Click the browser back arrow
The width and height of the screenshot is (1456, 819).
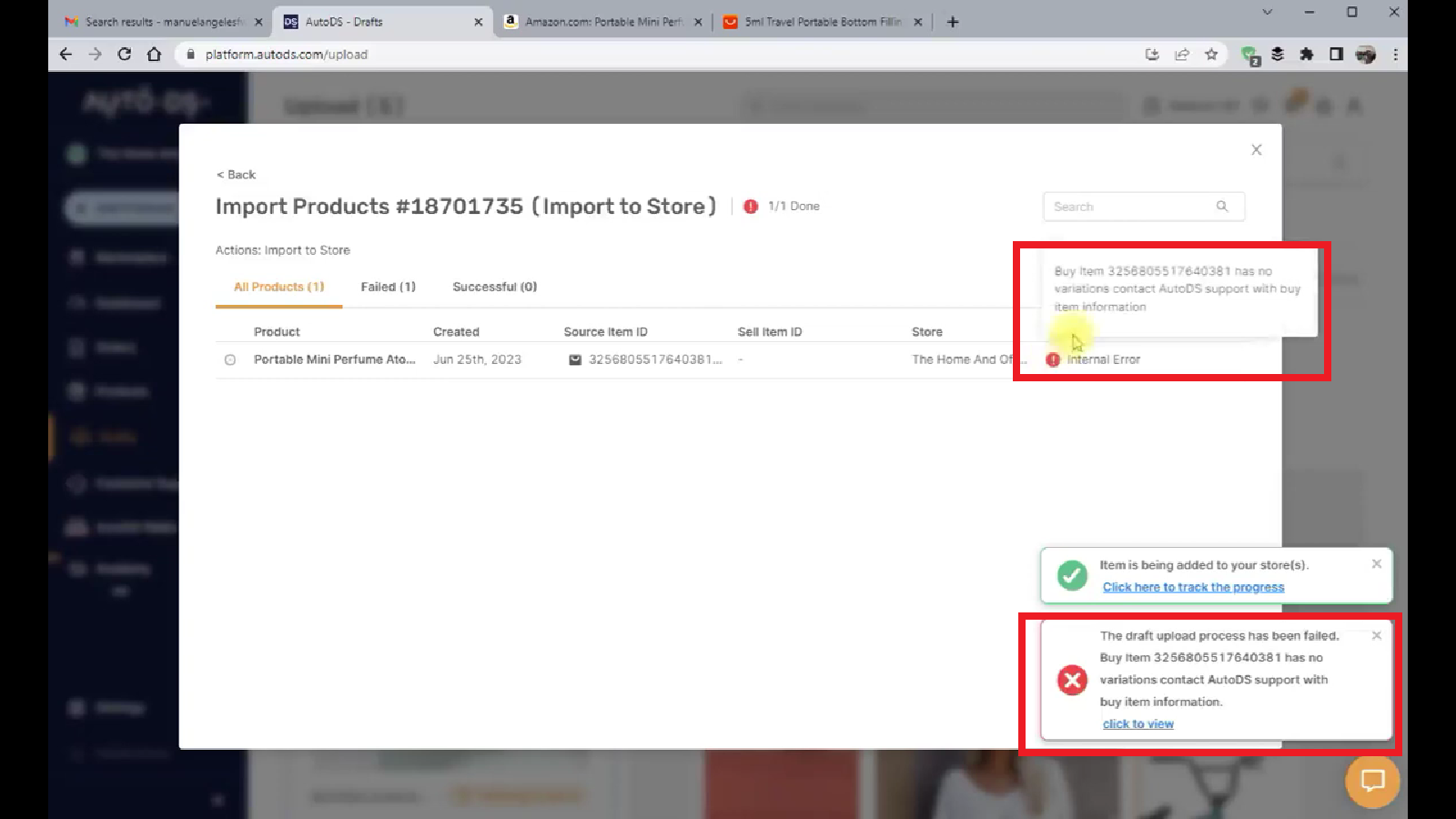[66, 55]
